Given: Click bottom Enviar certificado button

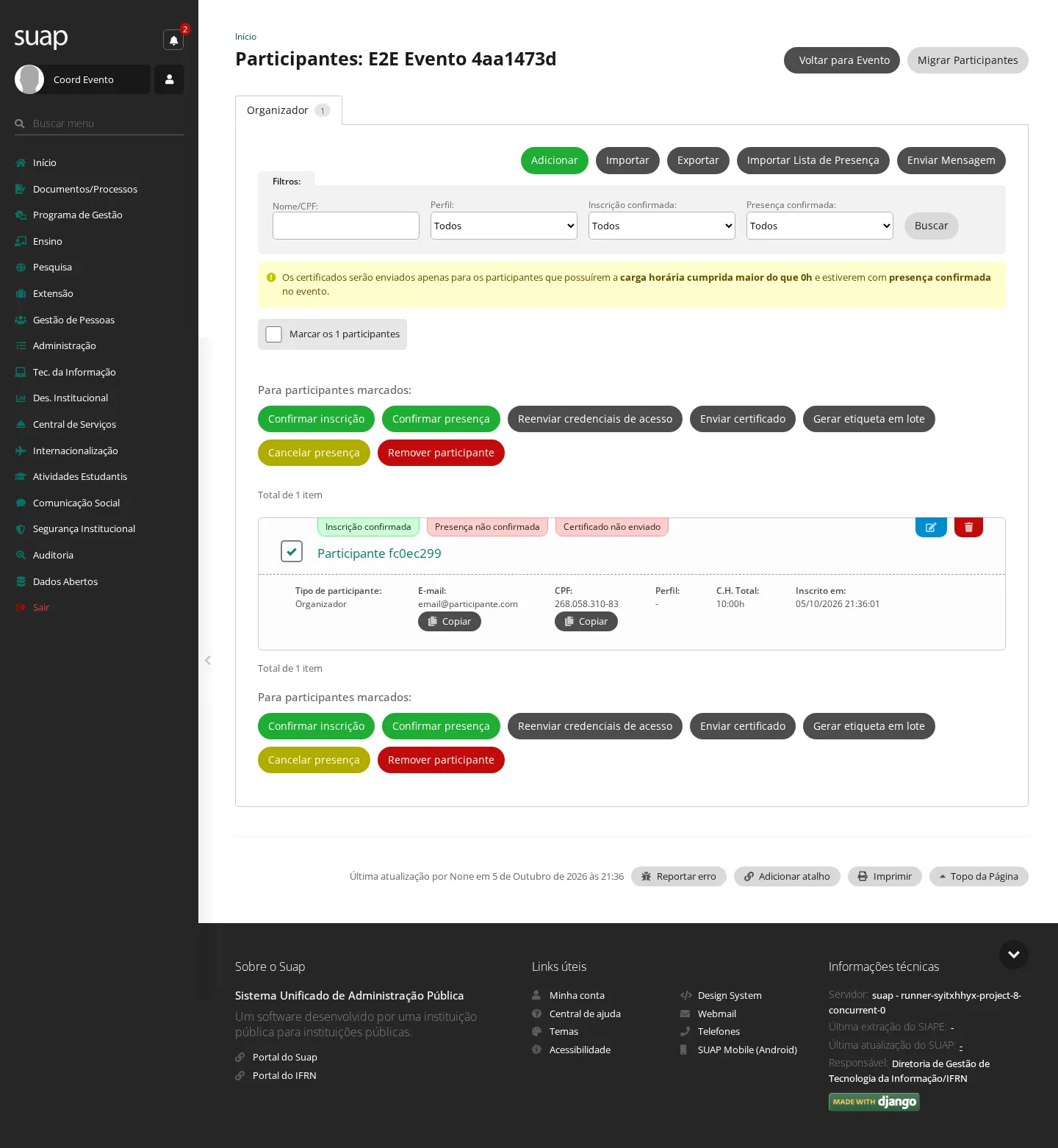Looking at the screenshot, I should click(743, 726).
